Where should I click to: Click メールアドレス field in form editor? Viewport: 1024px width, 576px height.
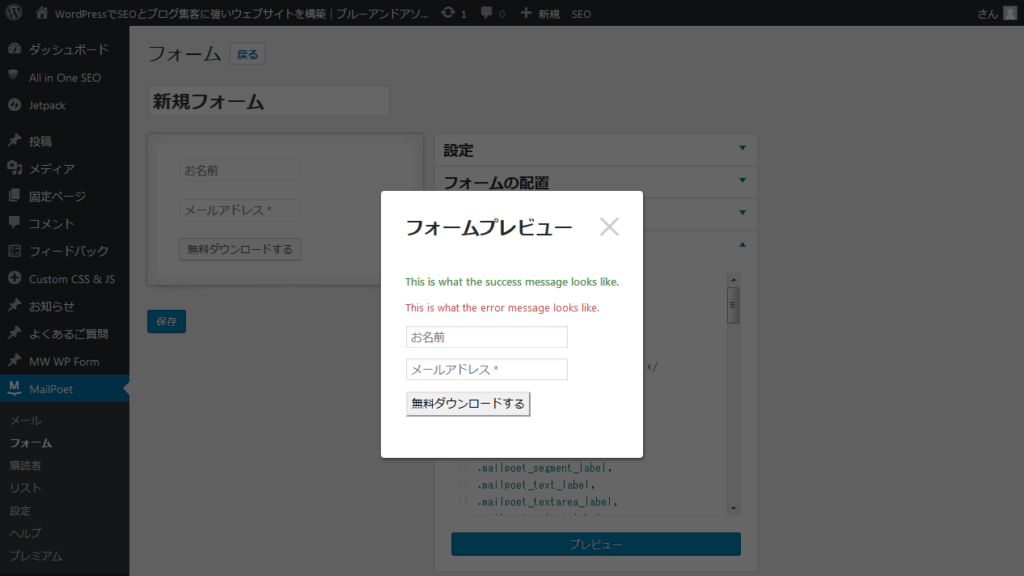point(239,210)
